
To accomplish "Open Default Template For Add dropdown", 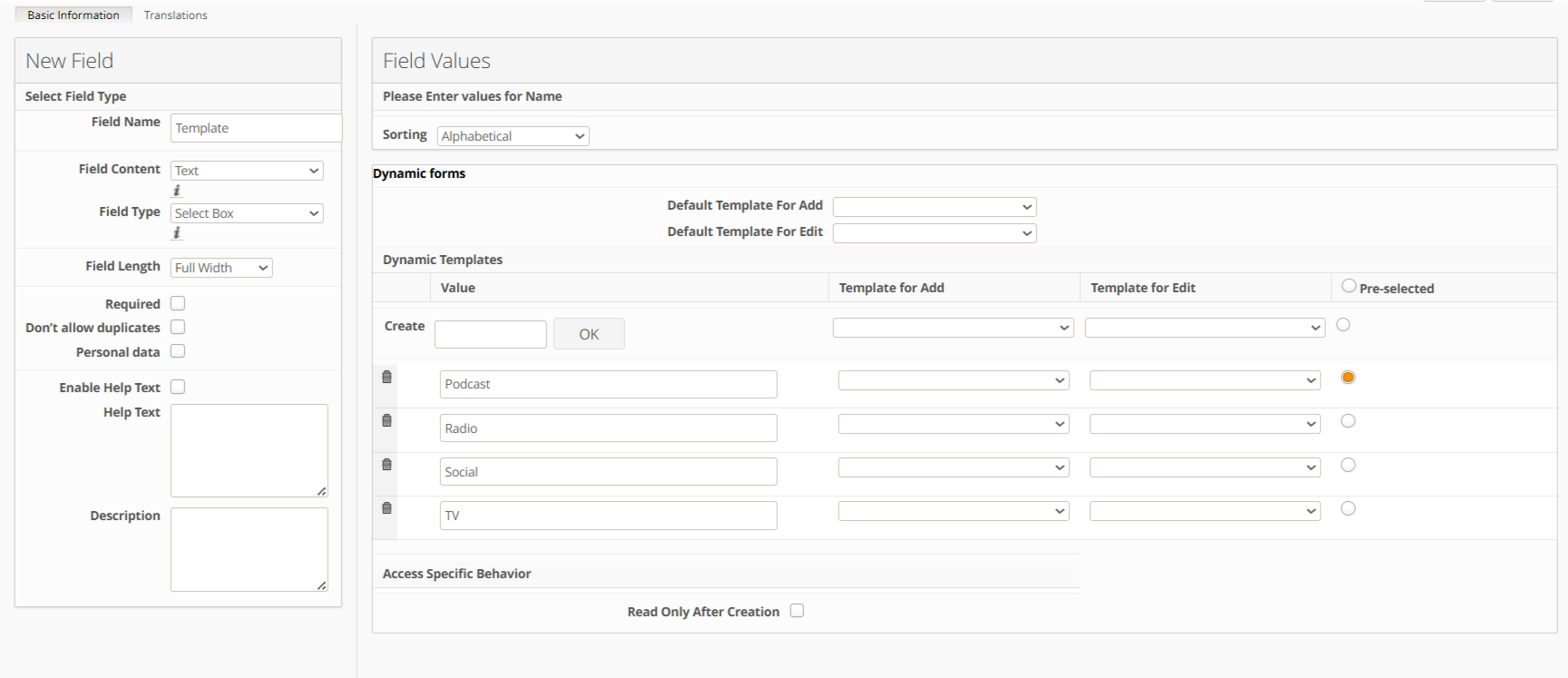I will [x=935, y=207].
